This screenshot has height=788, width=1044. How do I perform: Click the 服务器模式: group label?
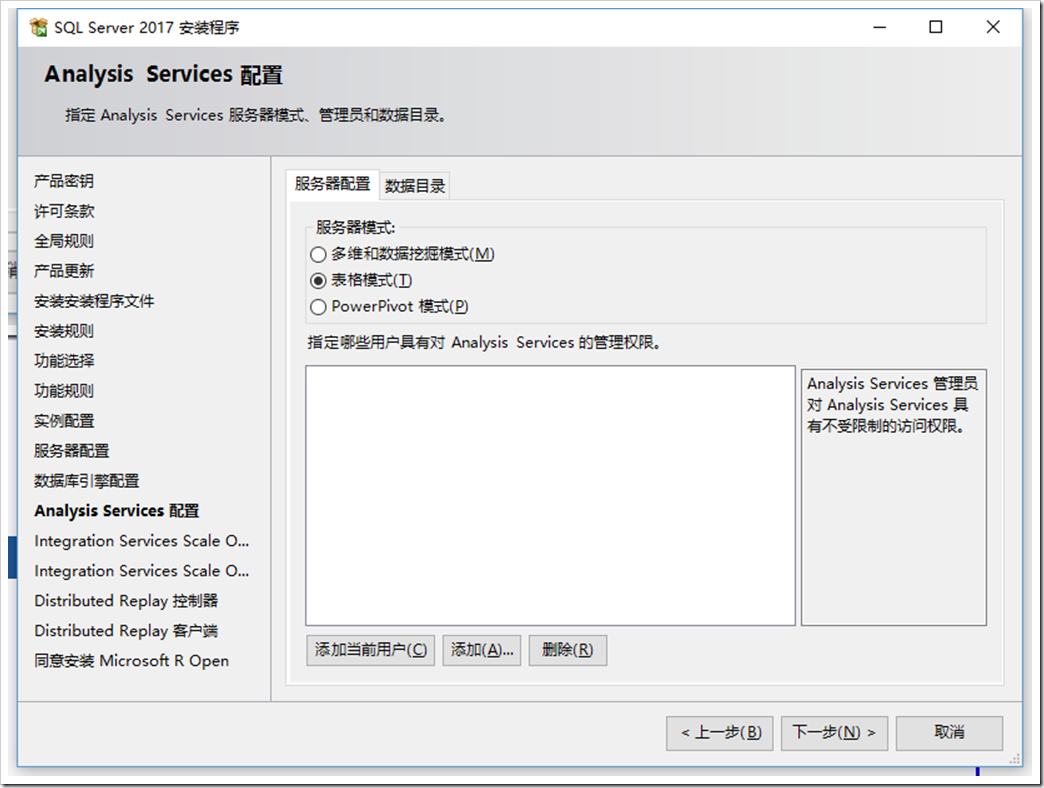[x=355, y=228]
